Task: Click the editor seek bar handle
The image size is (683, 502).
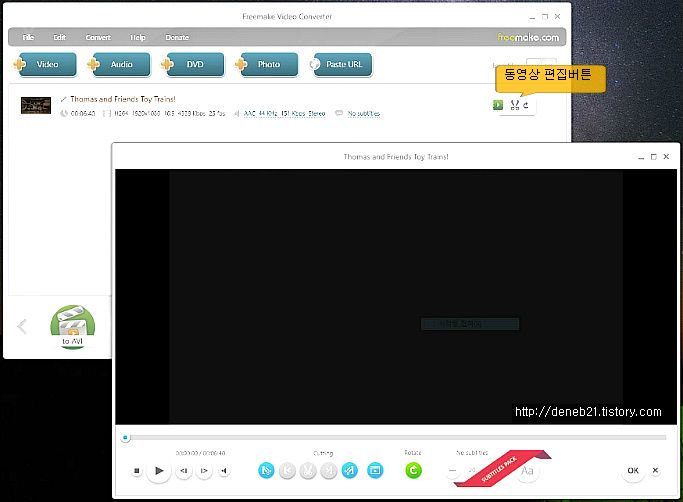Action: [125, 438]
